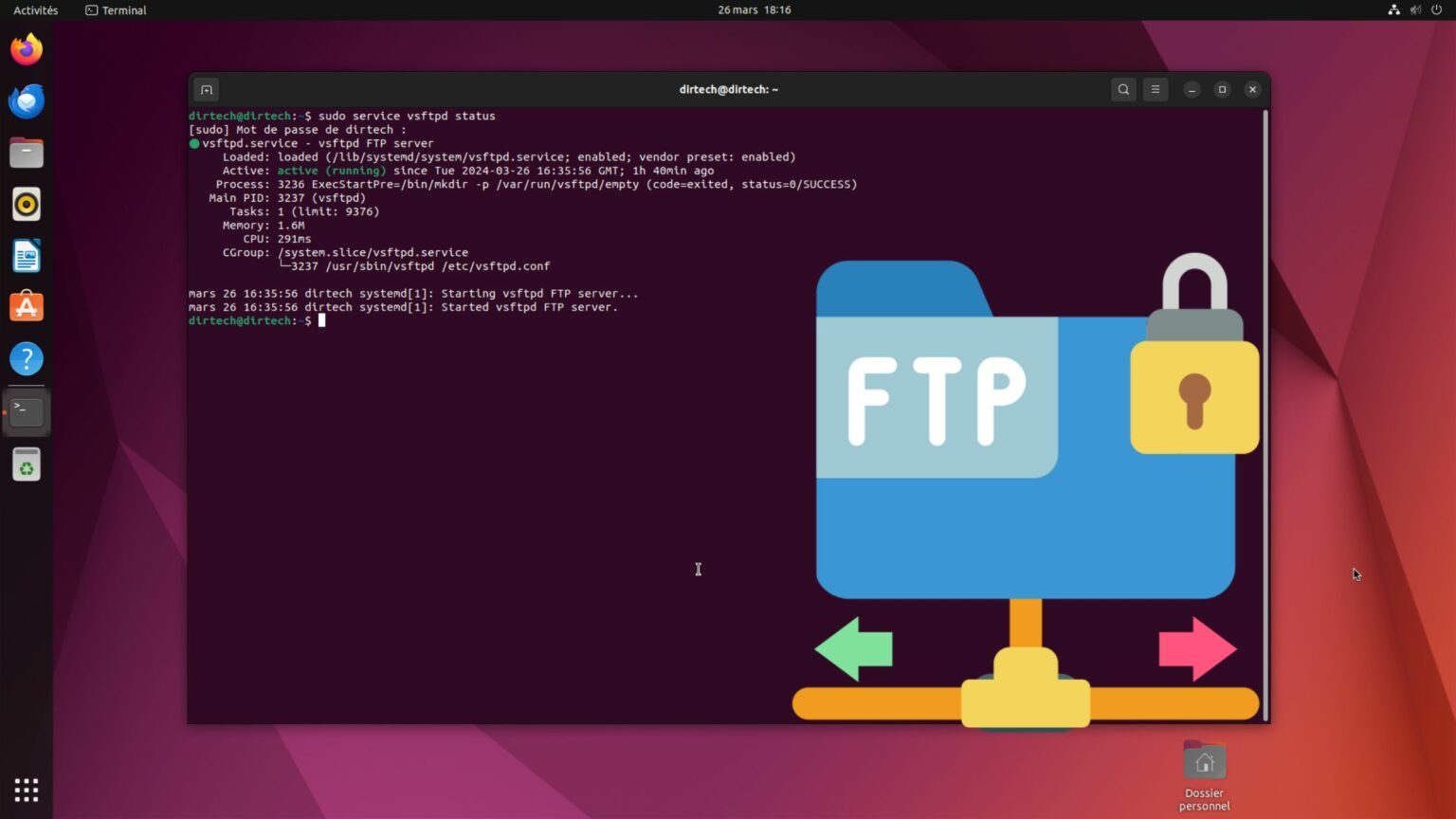Open LibreOffice Writer

point(26,255)
